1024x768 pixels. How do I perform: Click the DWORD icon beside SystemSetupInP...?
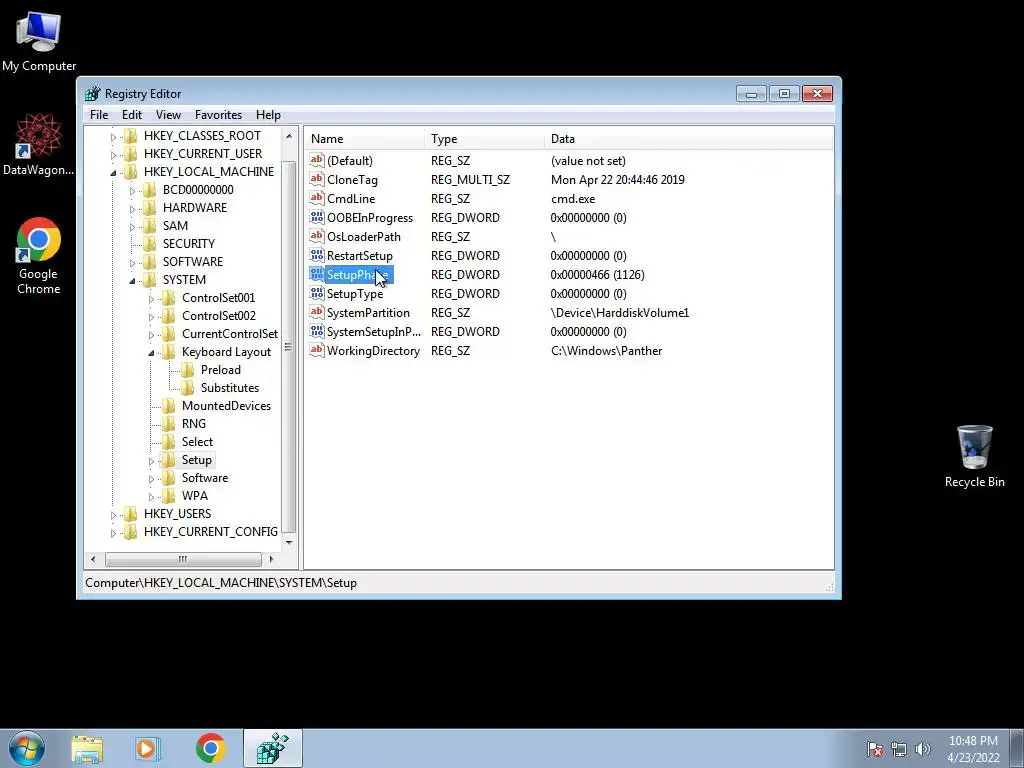coord(317,331)
